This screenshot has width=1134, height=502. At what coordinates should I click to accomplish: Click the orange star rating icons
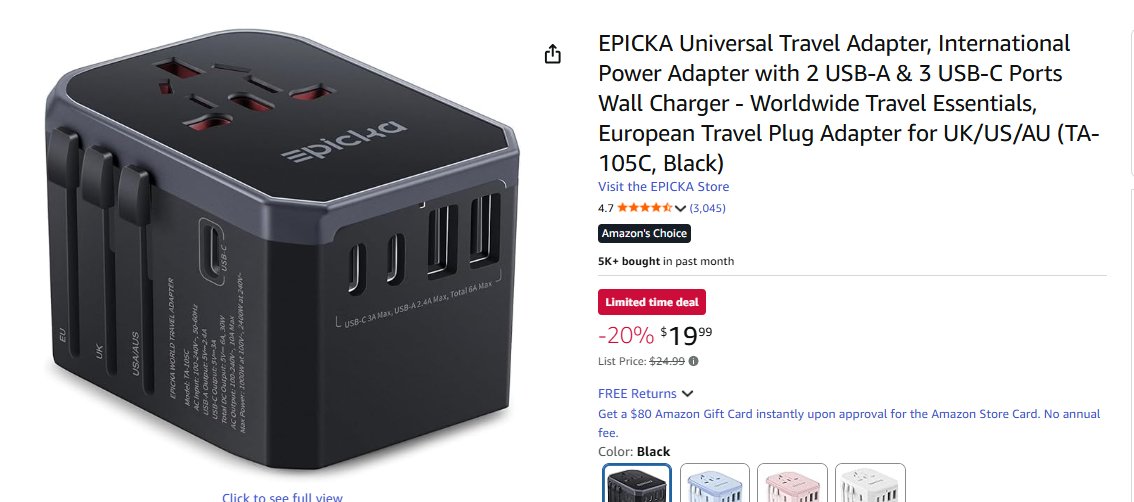click(x=644, y=208)
